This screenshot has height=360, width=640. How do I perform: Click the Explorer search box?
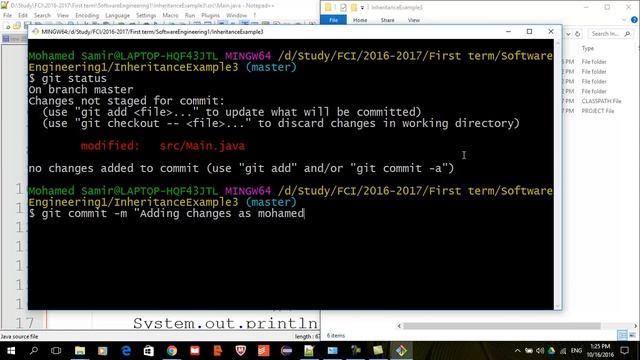[610, 34]
